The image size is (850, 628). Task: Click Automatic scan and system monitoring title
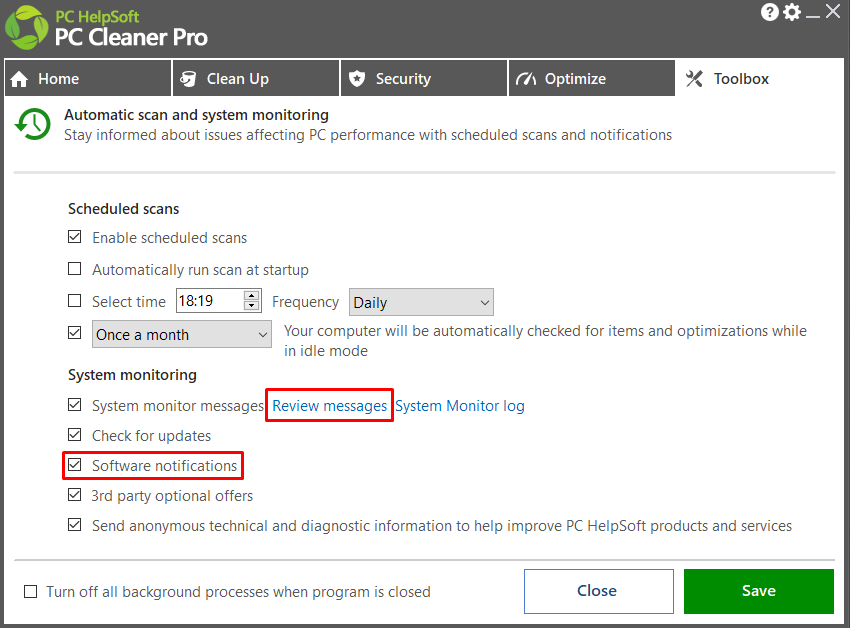coord(196,115)
